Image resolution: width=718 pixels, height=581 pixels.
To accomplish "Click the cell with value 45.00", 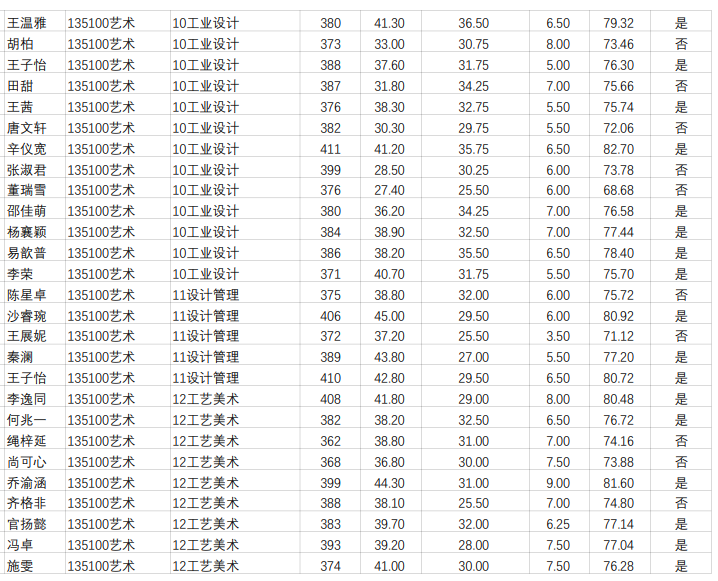I will pos(389,316).
